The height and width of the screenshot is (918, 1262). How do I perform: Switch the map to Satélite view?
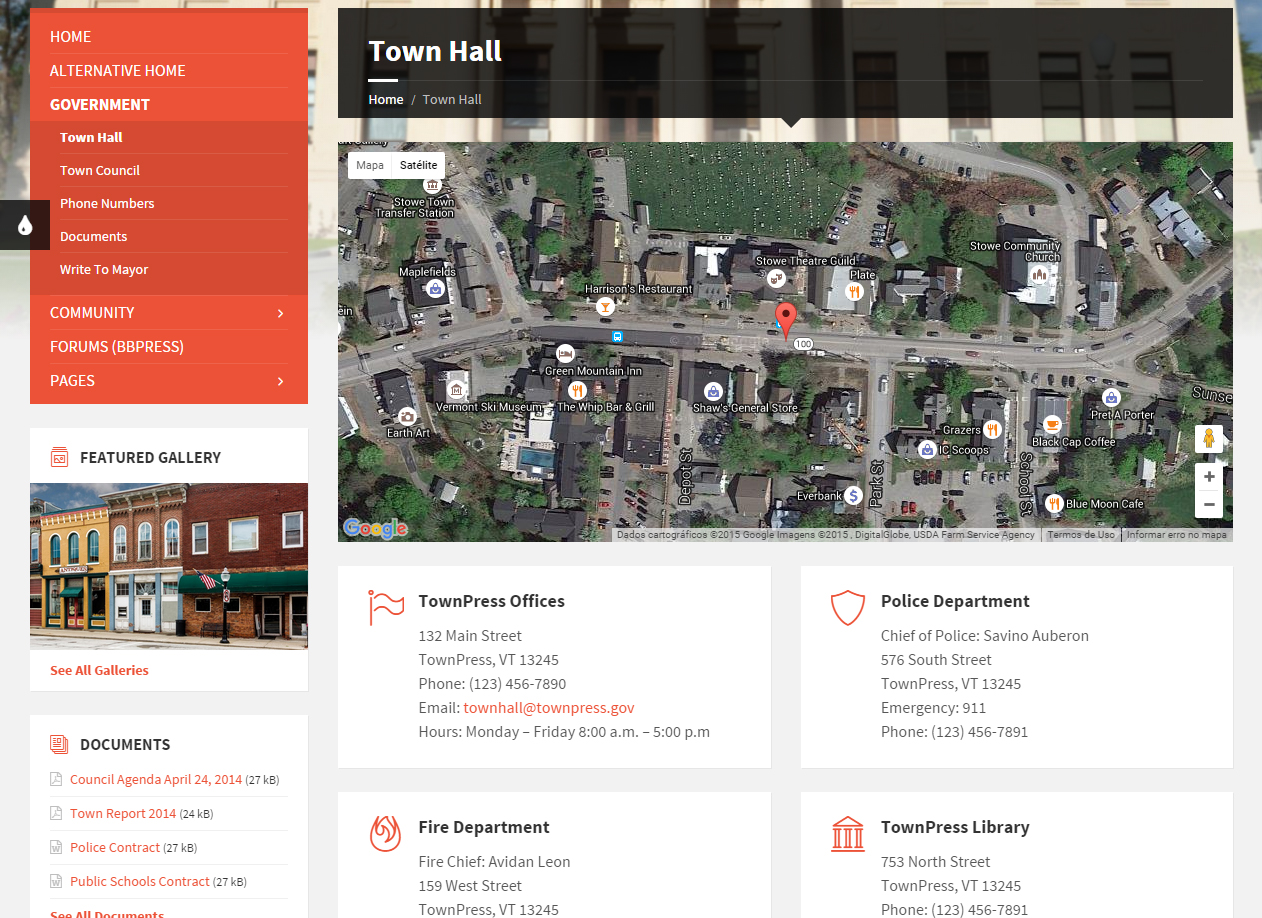pyautogui.click(x=418, y=165)
